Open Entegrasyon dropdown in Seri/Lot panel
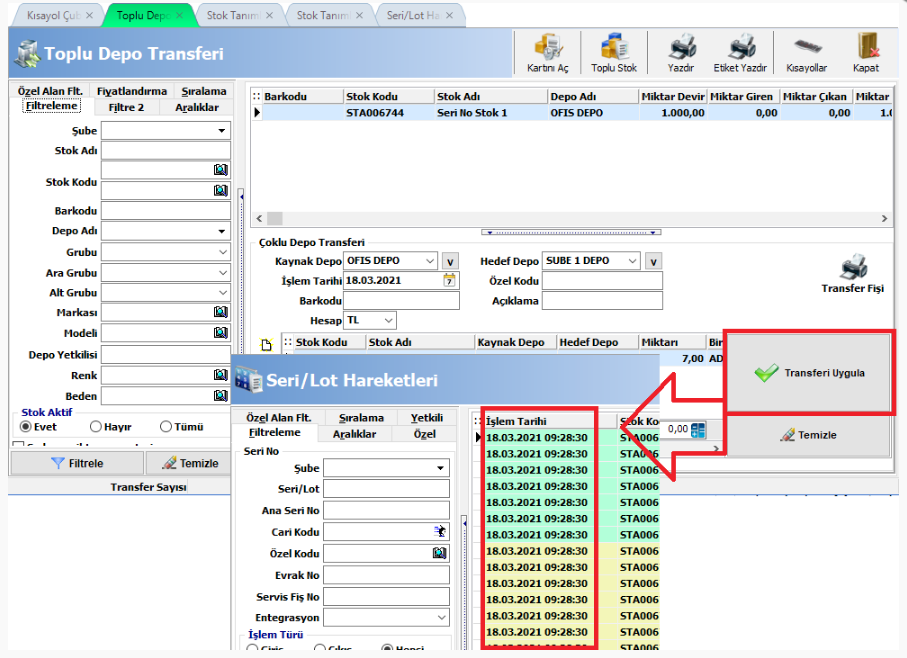 [441, 618]
